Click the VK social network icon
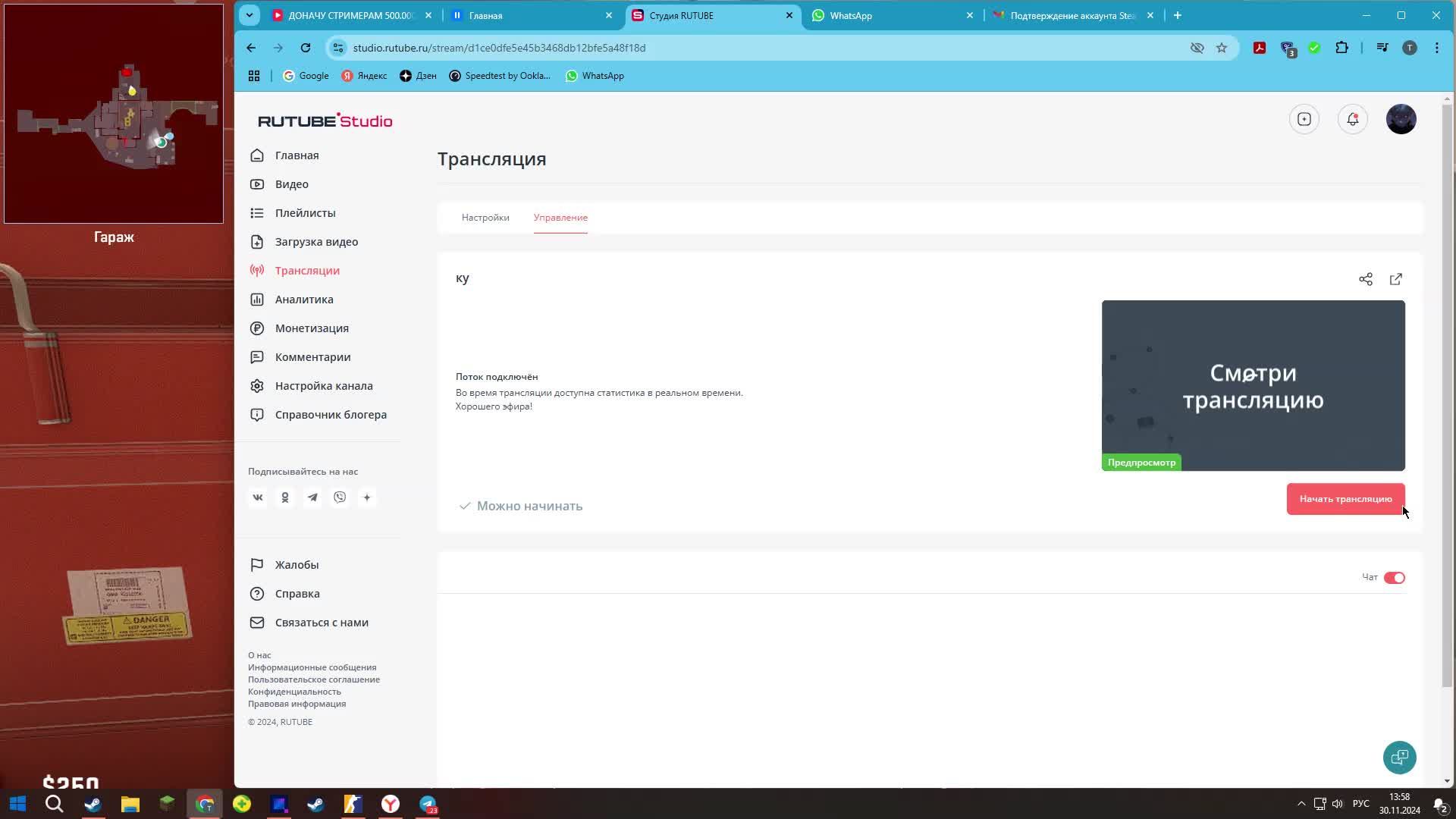Viewport: 1456px width, 819px height. pyautogui.click(x=258, y=497)
